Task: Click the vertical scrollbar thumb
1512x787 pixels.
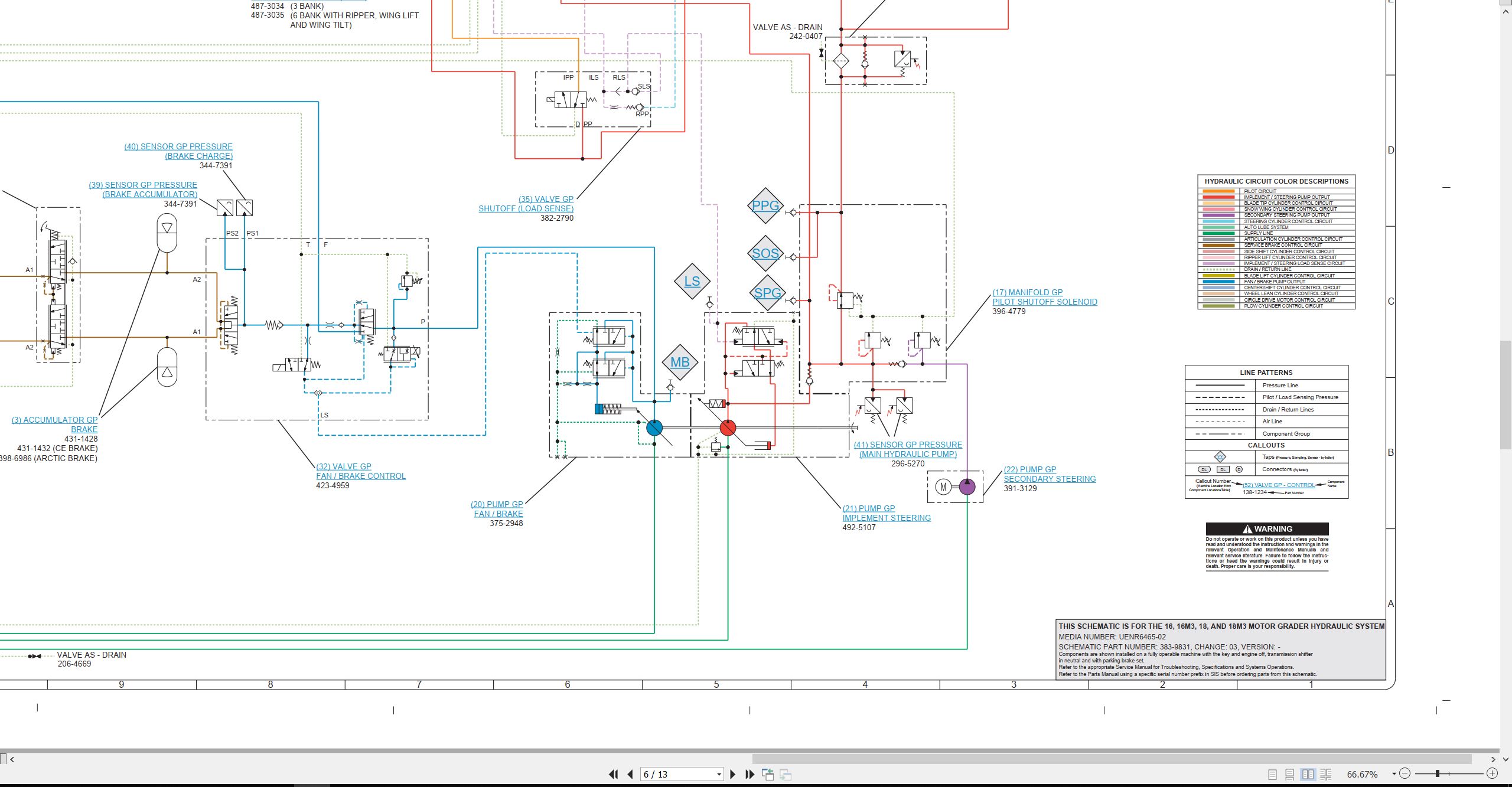Action: [1506, 395]
